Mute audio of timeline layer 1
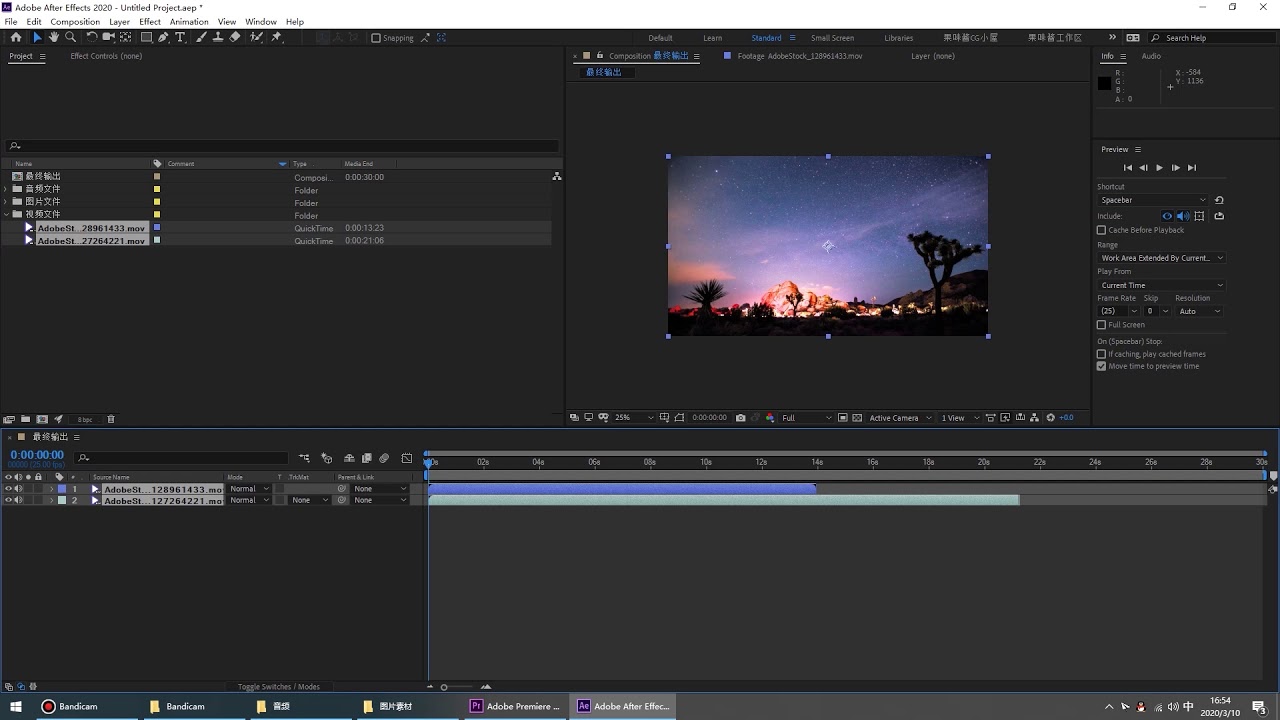This screenshot has height=720, width=1280. click(x=18, y=489)
